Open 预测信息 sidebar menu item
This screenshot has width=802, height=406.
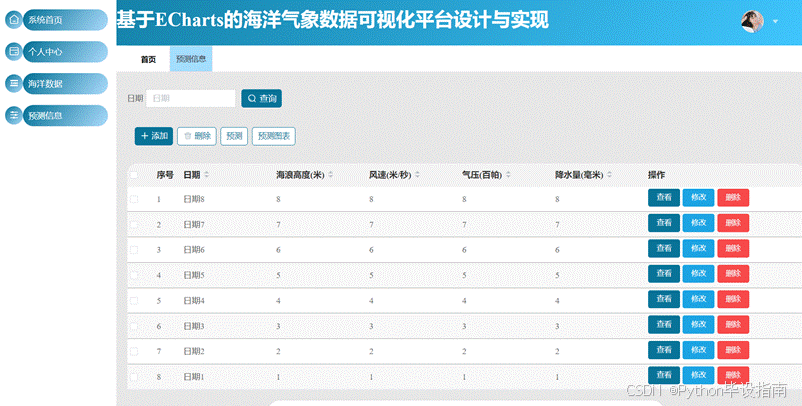tap(65, 116)
